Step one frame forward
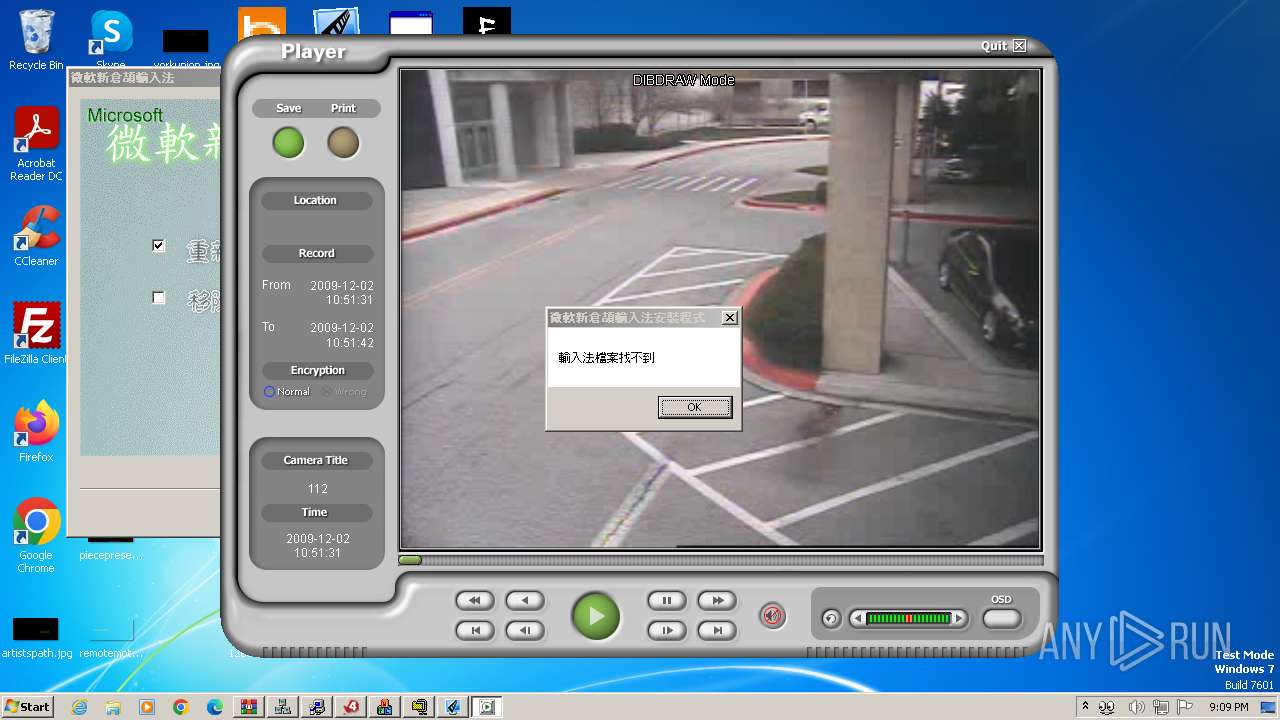This screenshot has width=1280, height=720. 667,631
